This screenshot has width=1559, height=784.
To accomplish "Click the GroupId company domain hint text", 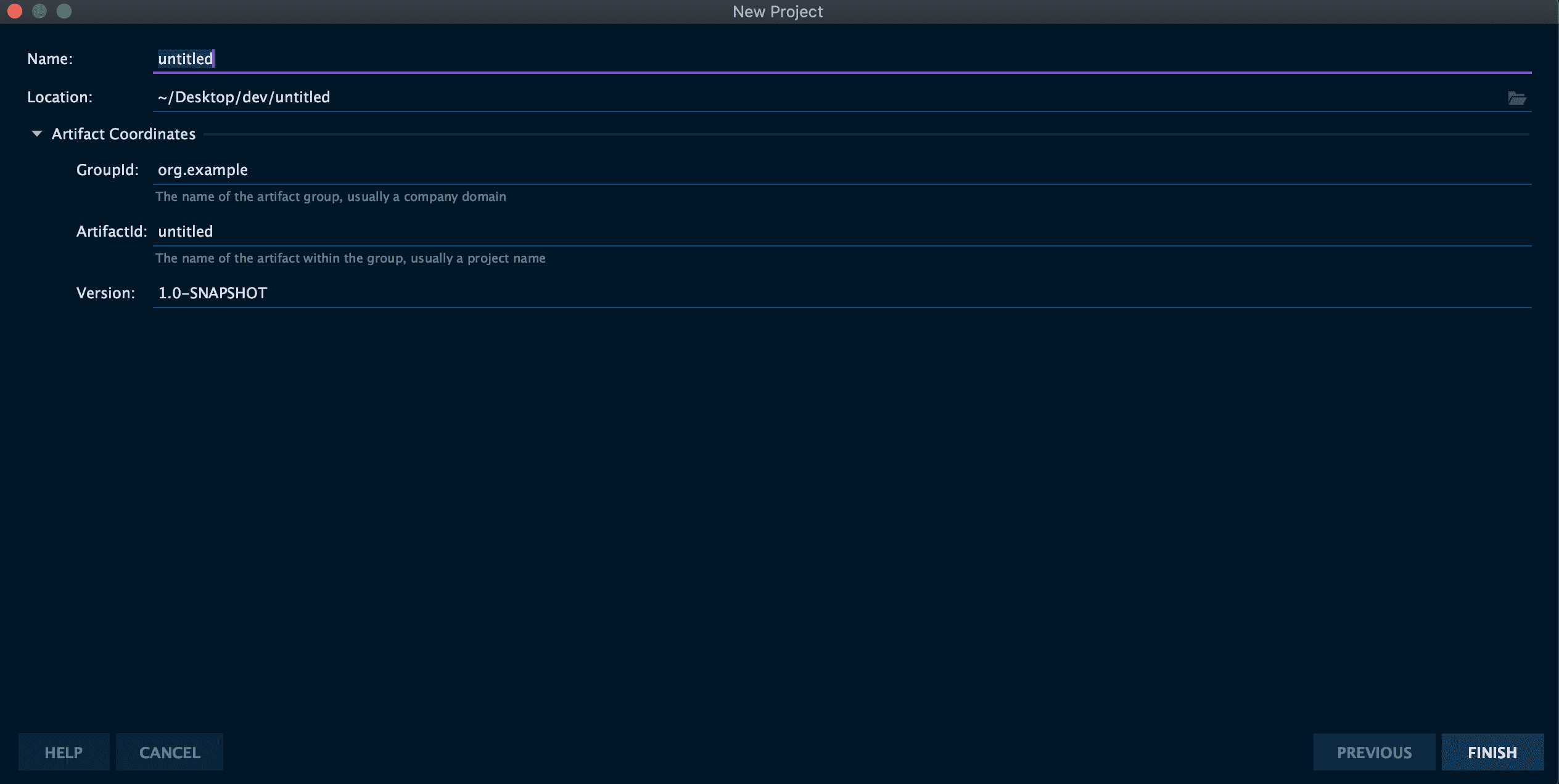I will 331,197.
